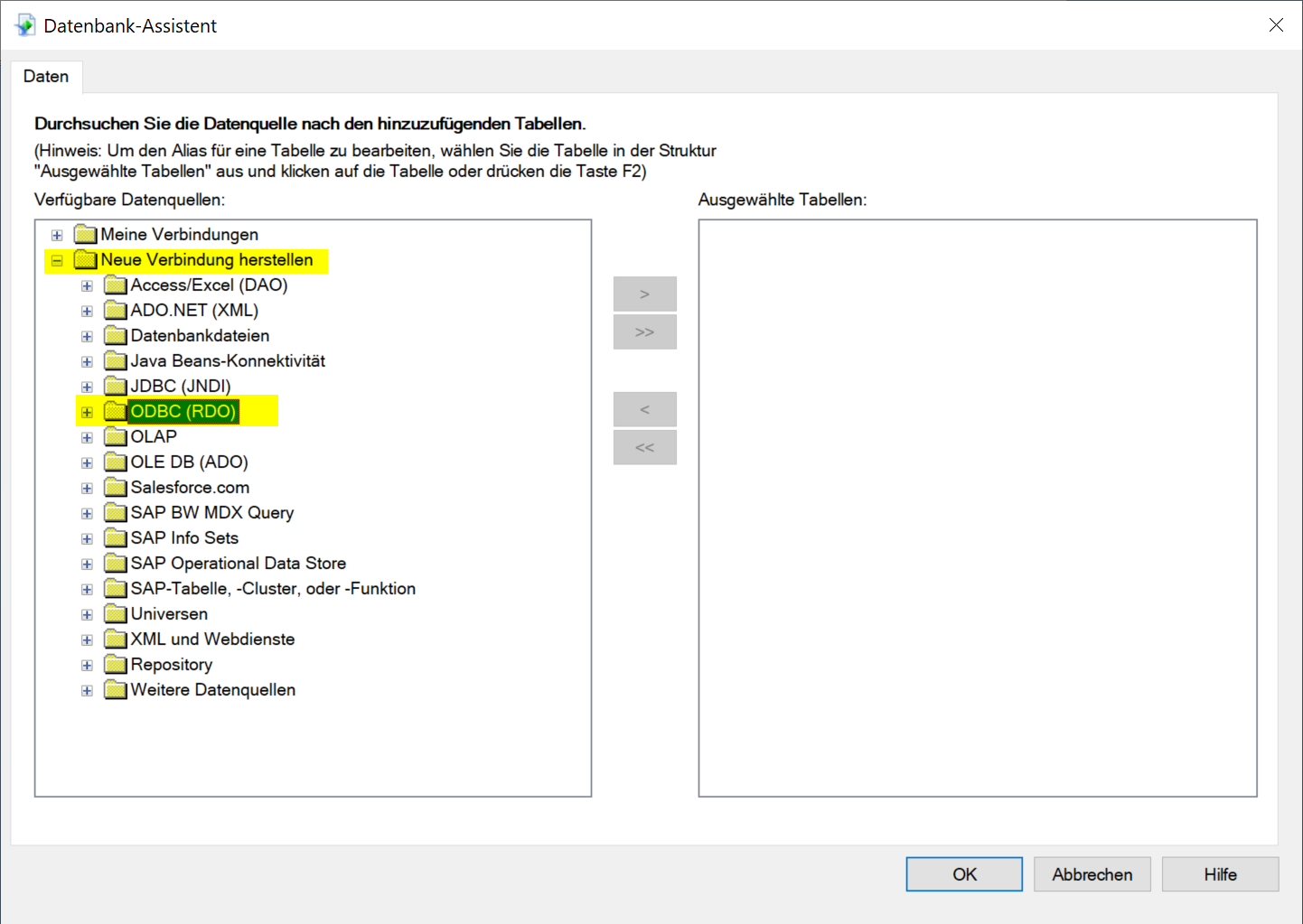Click the folder icon beside Access/Excel (DAO)
The width and height of the screenshot is (1303, 924).
click(115, 285)
